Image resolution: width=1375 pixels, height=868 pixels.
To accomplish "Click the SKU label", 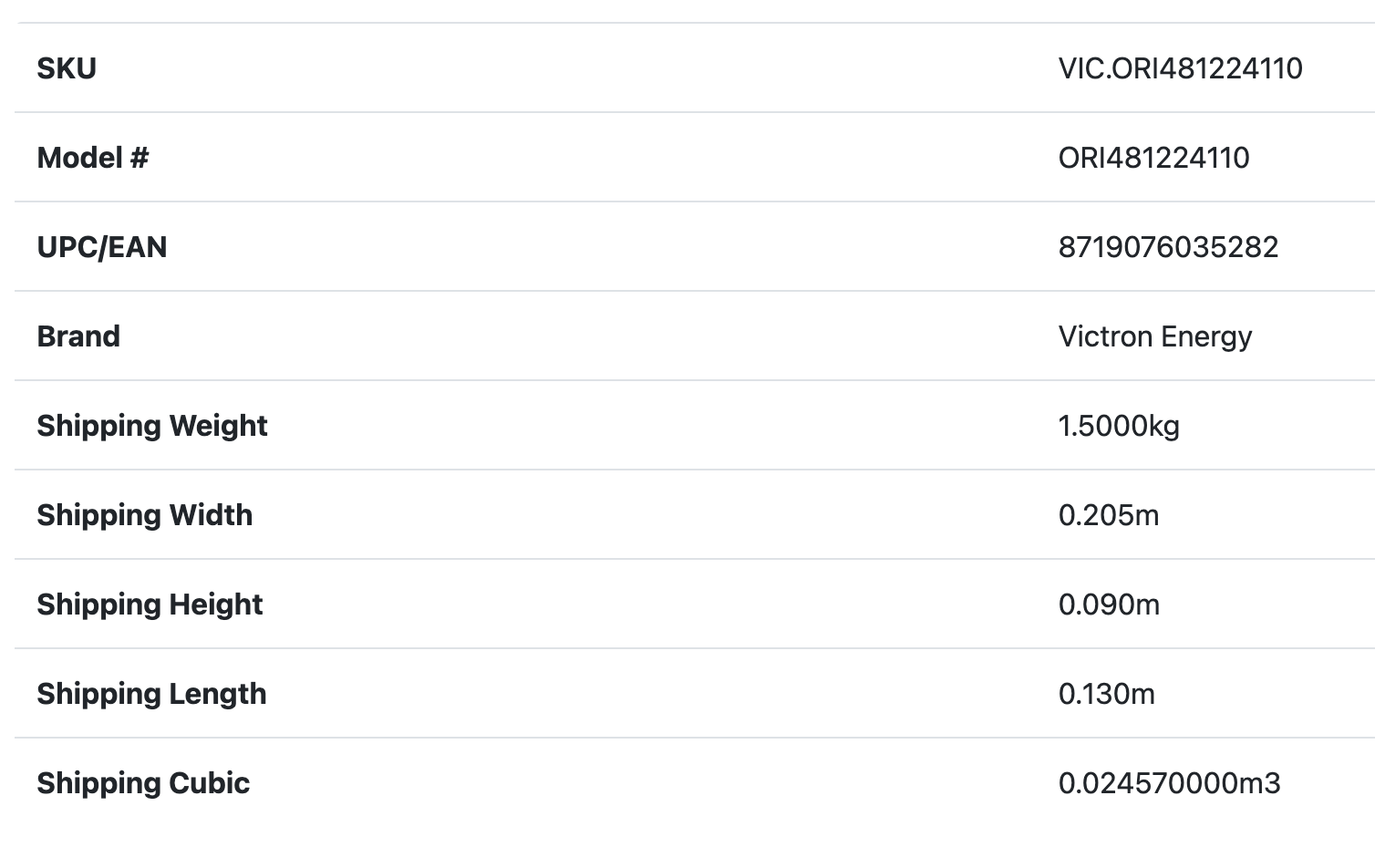I will 67,68.
